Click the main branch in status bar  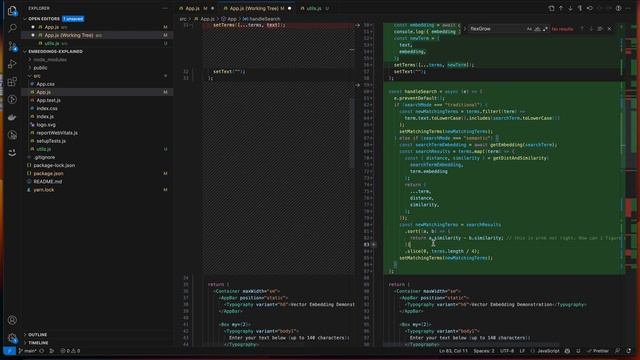[28, 351]
